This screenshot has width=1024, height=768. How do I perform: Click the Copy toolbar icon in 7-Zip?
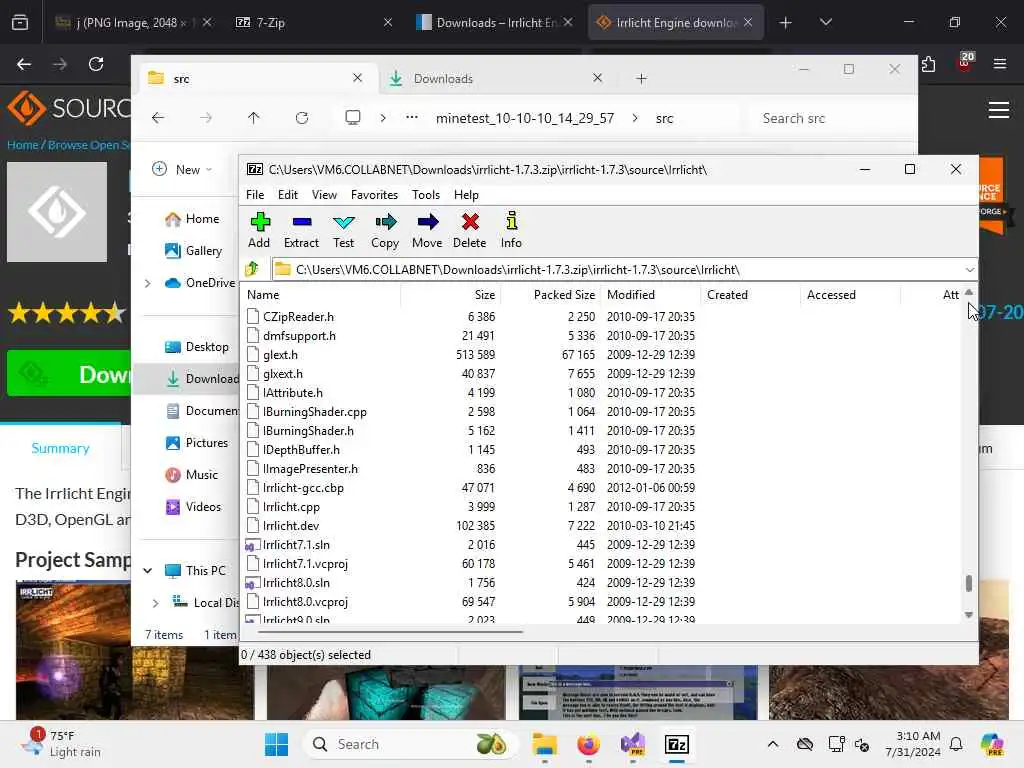pyautogui.click(x=385, y=229)
